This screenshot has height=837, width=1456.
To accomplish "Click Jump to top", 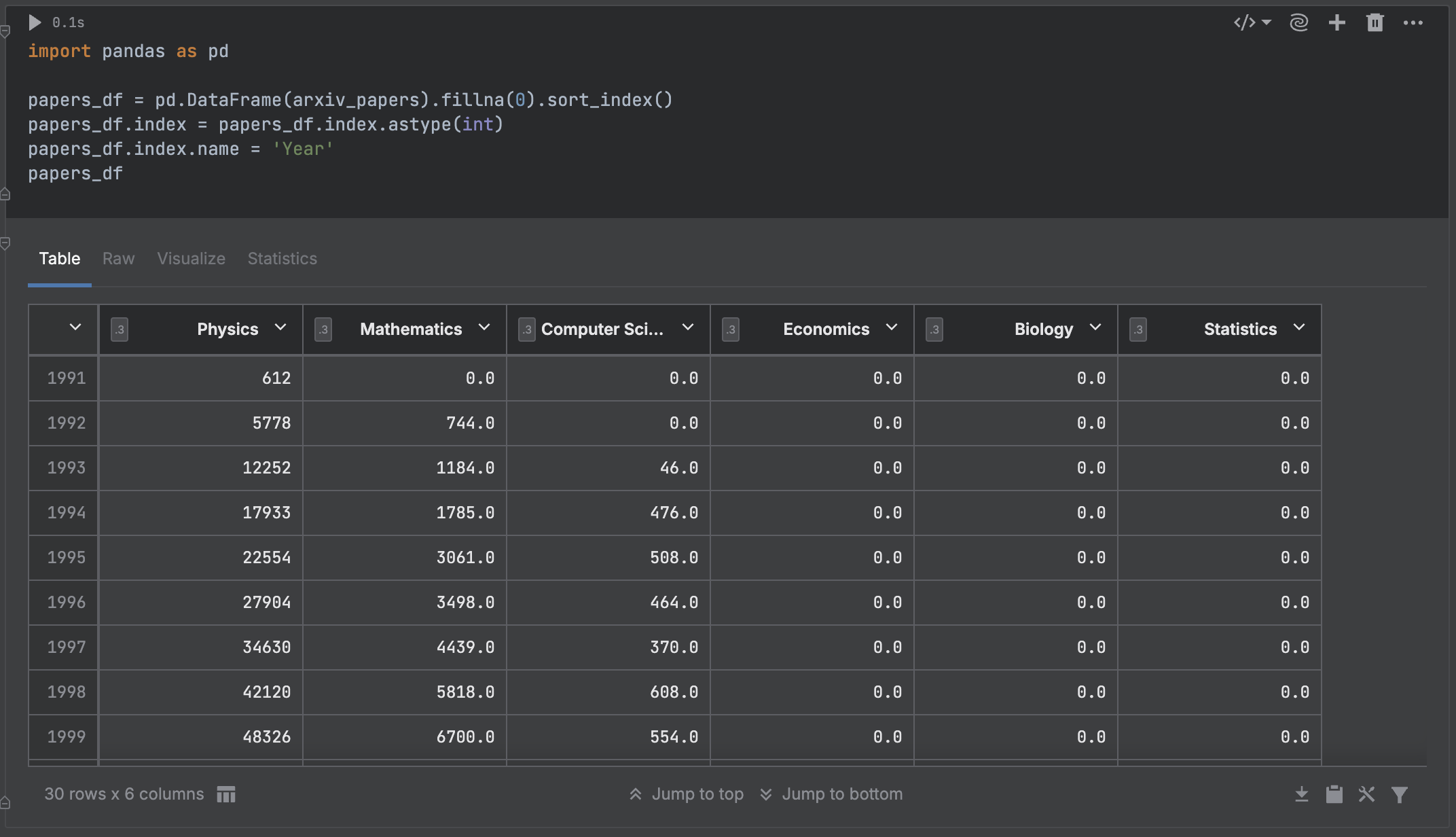I will [697, 794].
